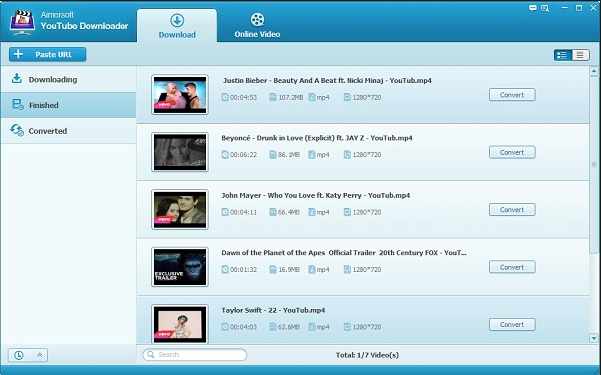Open the Beyoncé video thumbnail
Viewport: 601px width, 375px height.
(180, 152)
